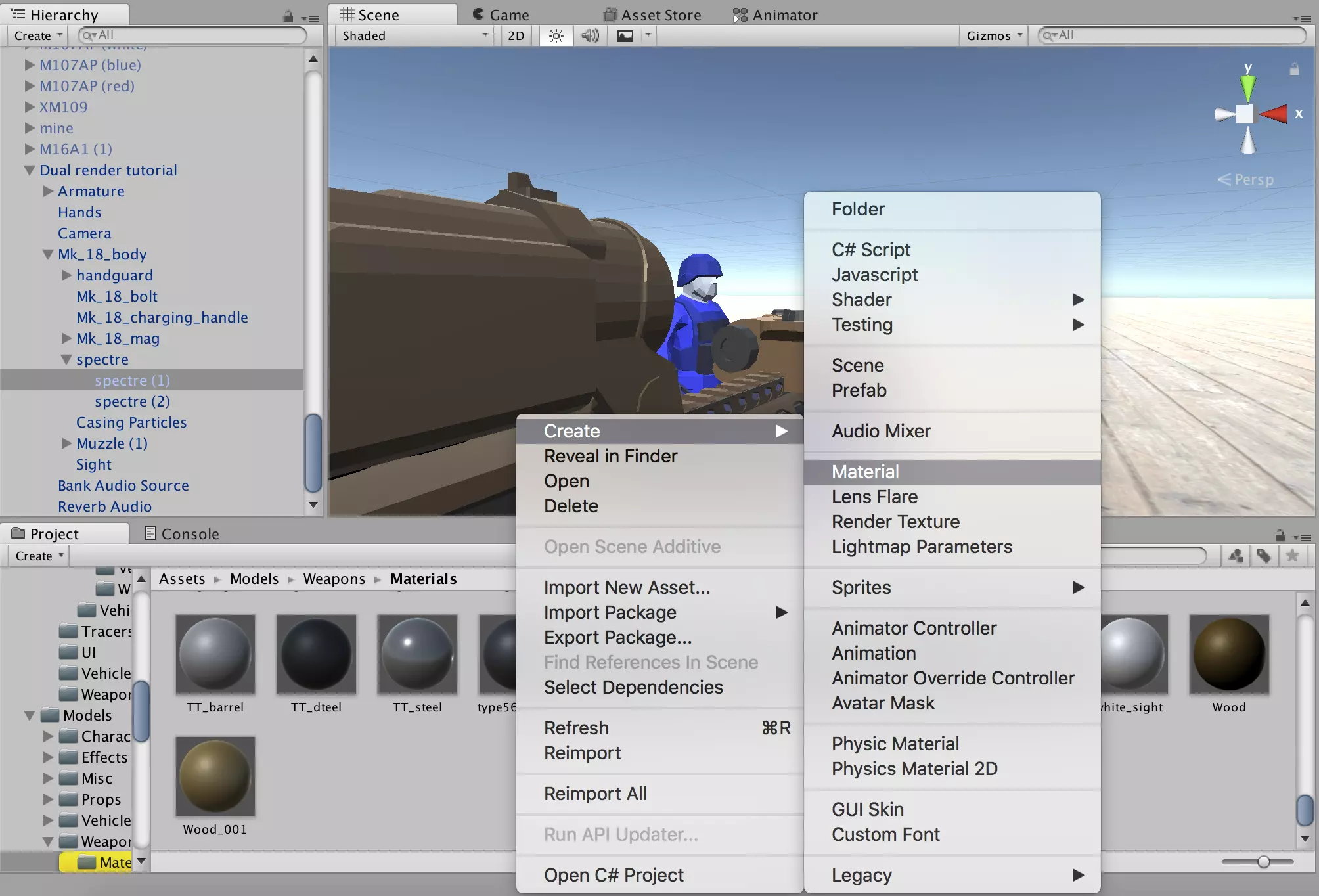
Task: Click the Save Search star icon
Action: click(1292, 556)
